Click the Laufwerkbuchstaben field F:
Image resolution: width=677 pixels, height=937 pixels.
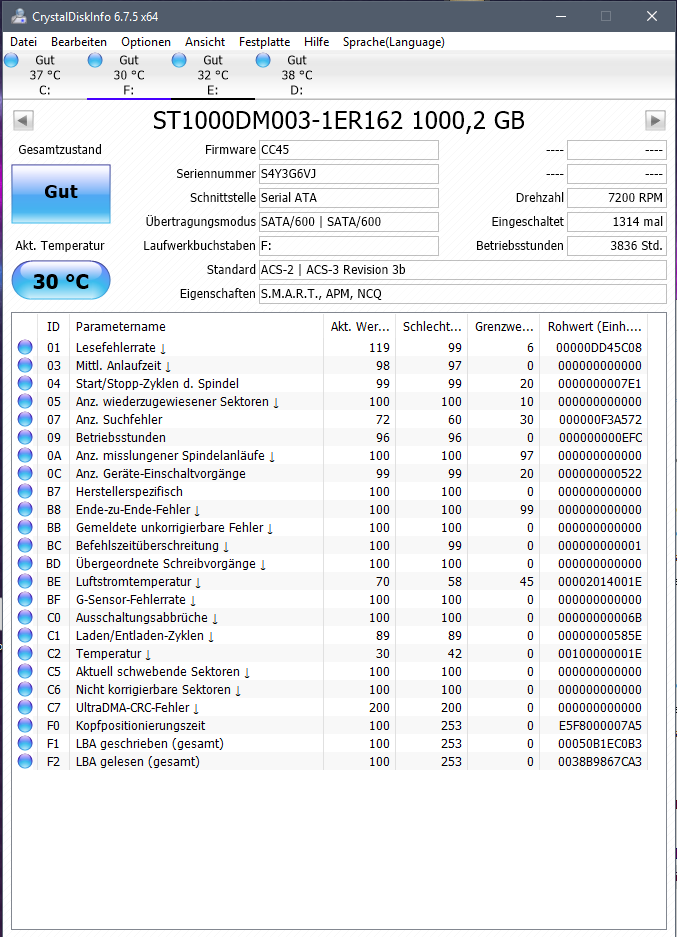pos(348,245)
